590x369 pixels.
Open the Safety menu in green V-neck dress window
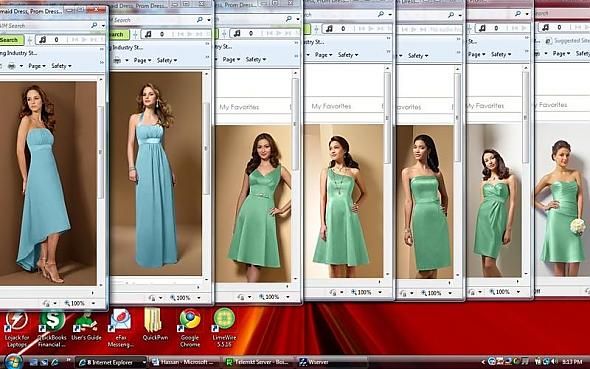[256, 59]
